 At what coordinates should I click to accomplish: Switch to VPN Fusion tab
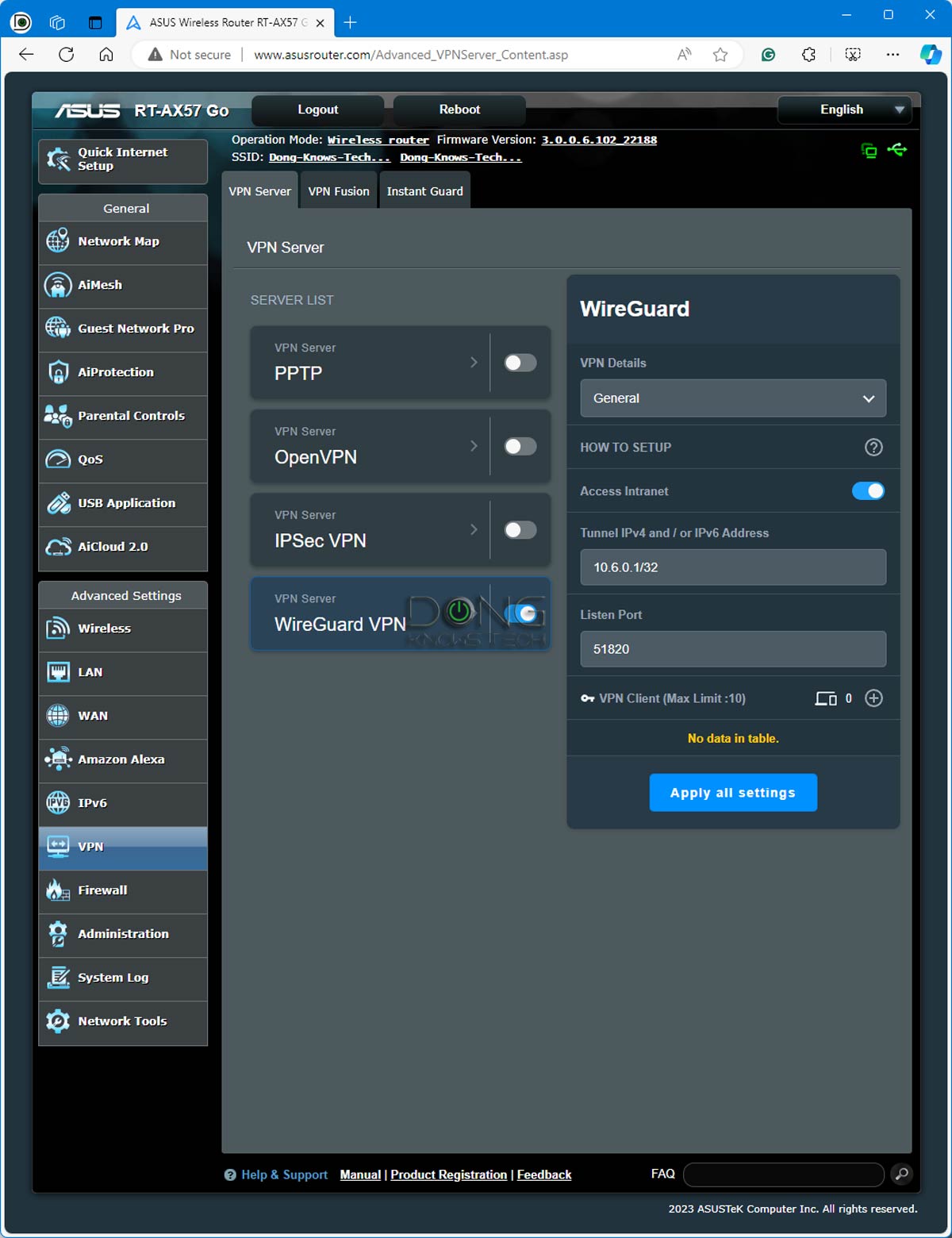click(339, 191)
